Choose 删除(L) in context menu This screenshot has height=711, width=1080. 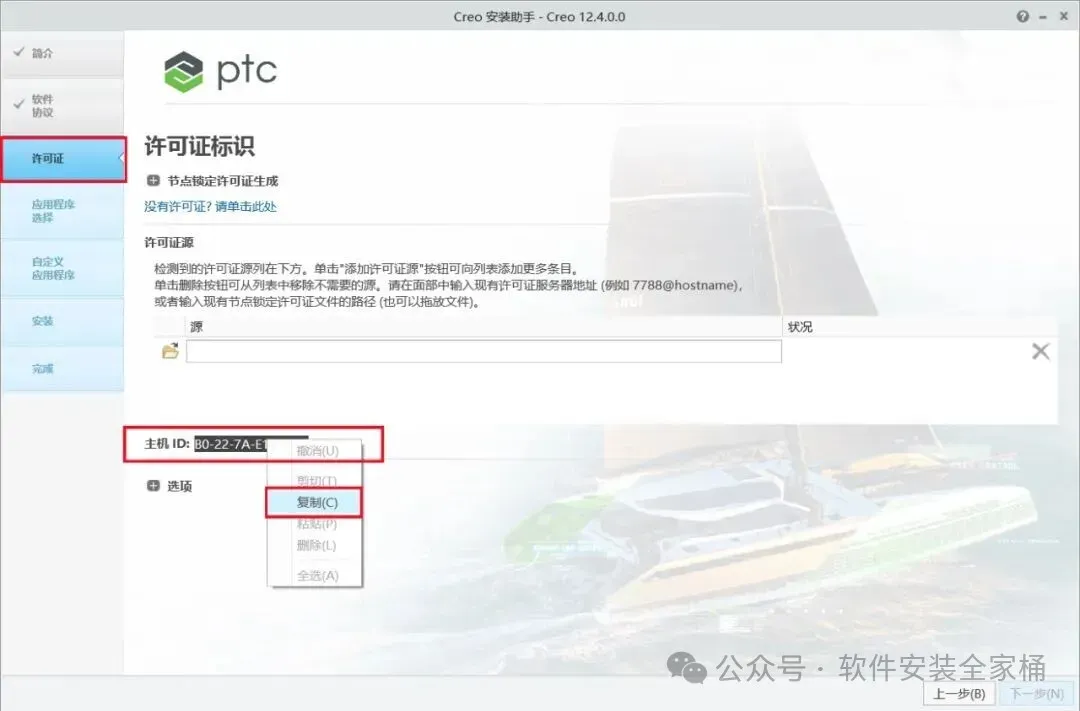(317, 546)
